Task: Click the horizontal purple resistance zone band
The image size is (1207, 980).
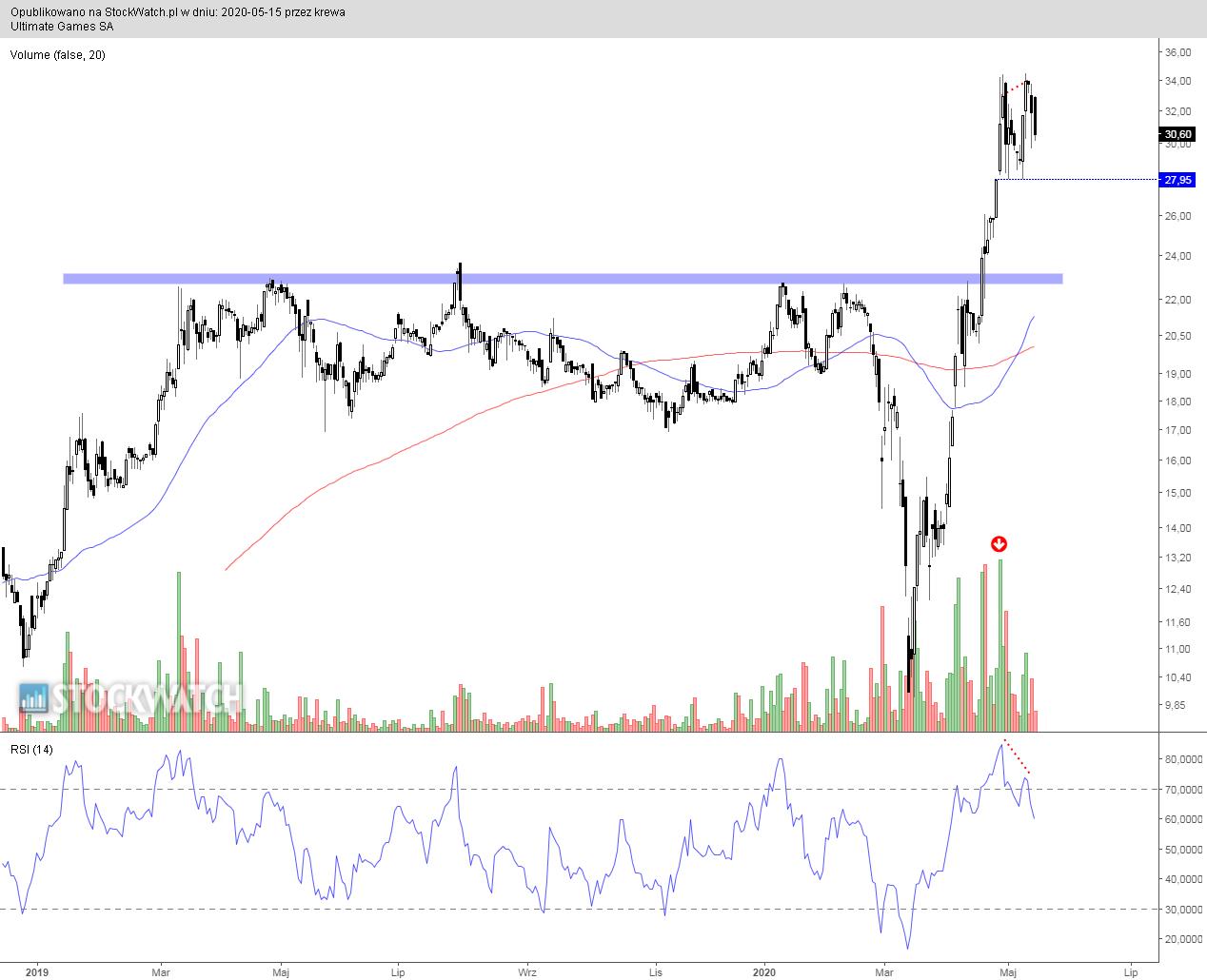Action: [x=563, y=279]
